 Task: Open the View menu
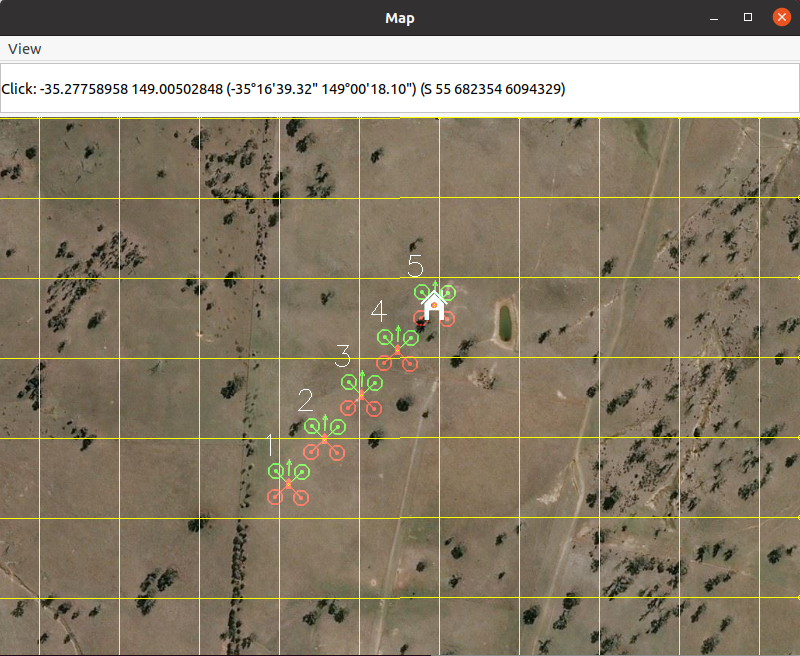25,49
